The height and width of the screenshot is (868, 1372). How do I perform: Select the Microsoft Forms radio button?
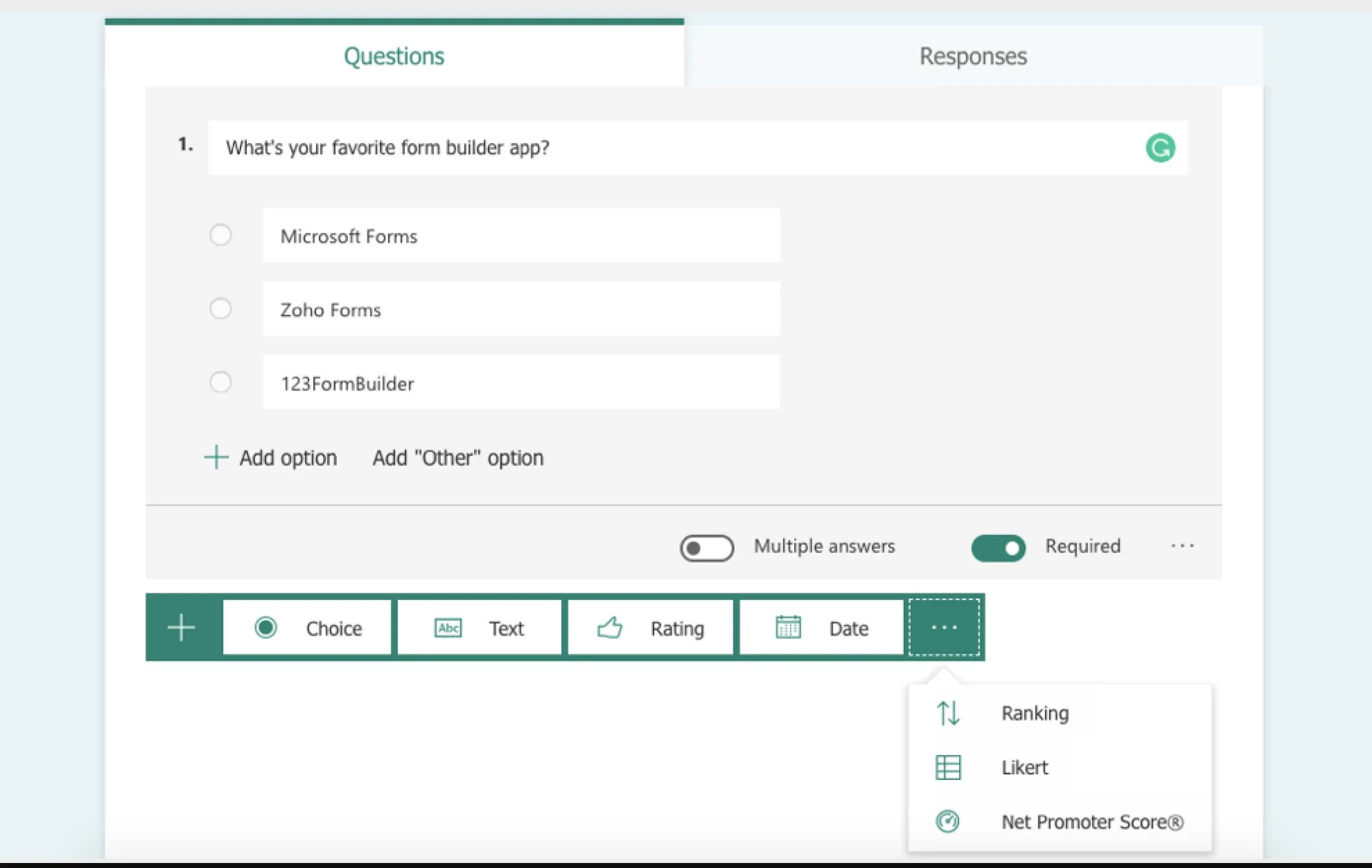[x=220, y=235]
